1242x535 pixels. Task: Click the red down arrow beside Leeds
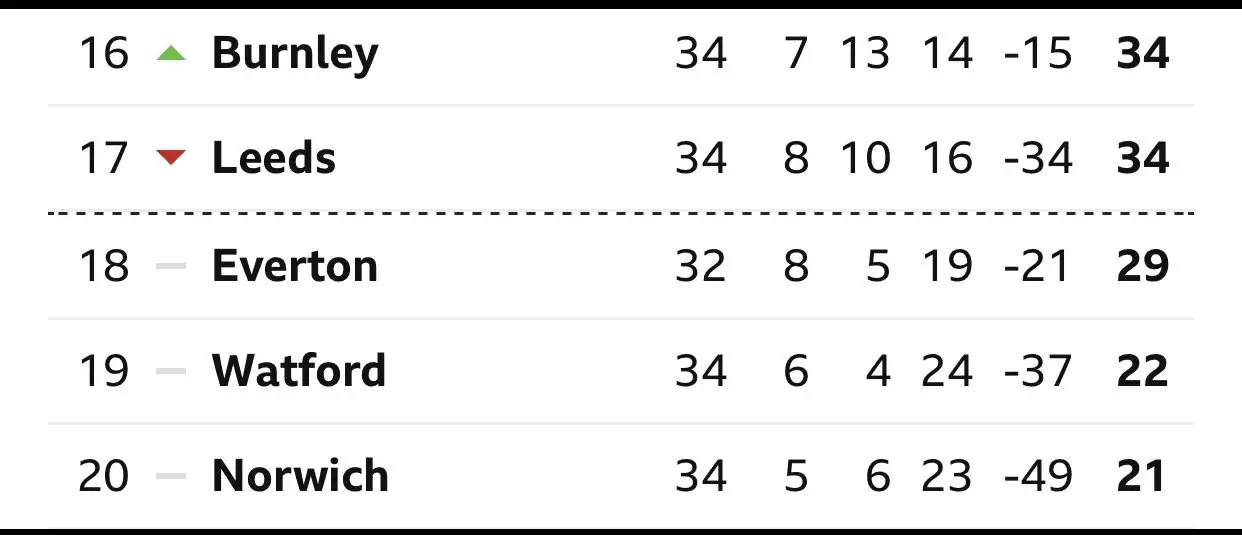pyautogui.click(x=172, y=157)
